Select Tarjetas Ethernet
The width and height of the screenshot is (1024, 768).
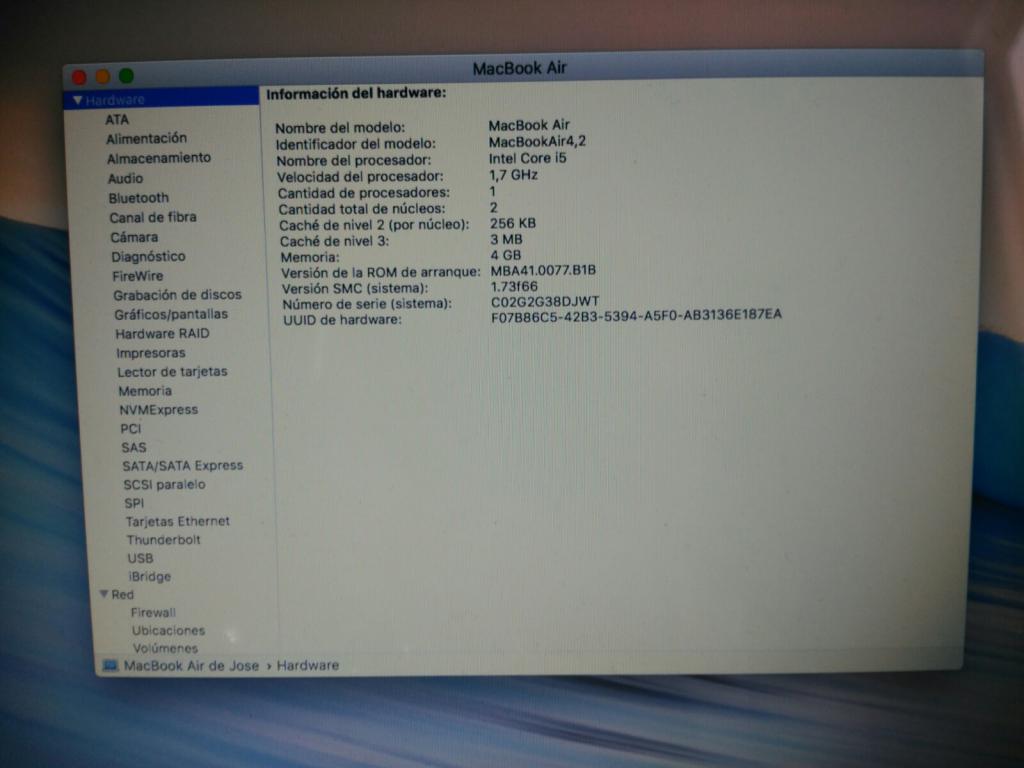pos(178,522)
